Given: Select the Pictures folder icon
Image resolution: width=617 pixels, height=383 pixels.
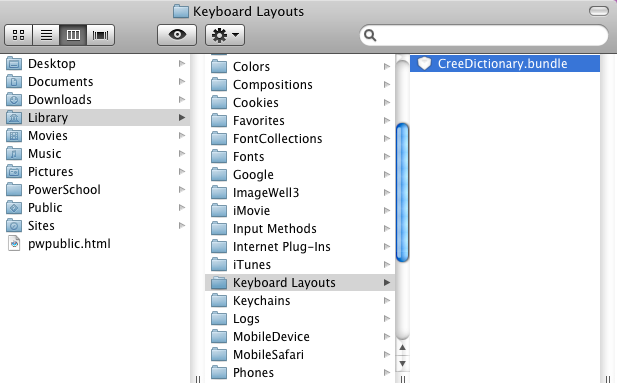Looking at the screenshot, I should 14,172.
